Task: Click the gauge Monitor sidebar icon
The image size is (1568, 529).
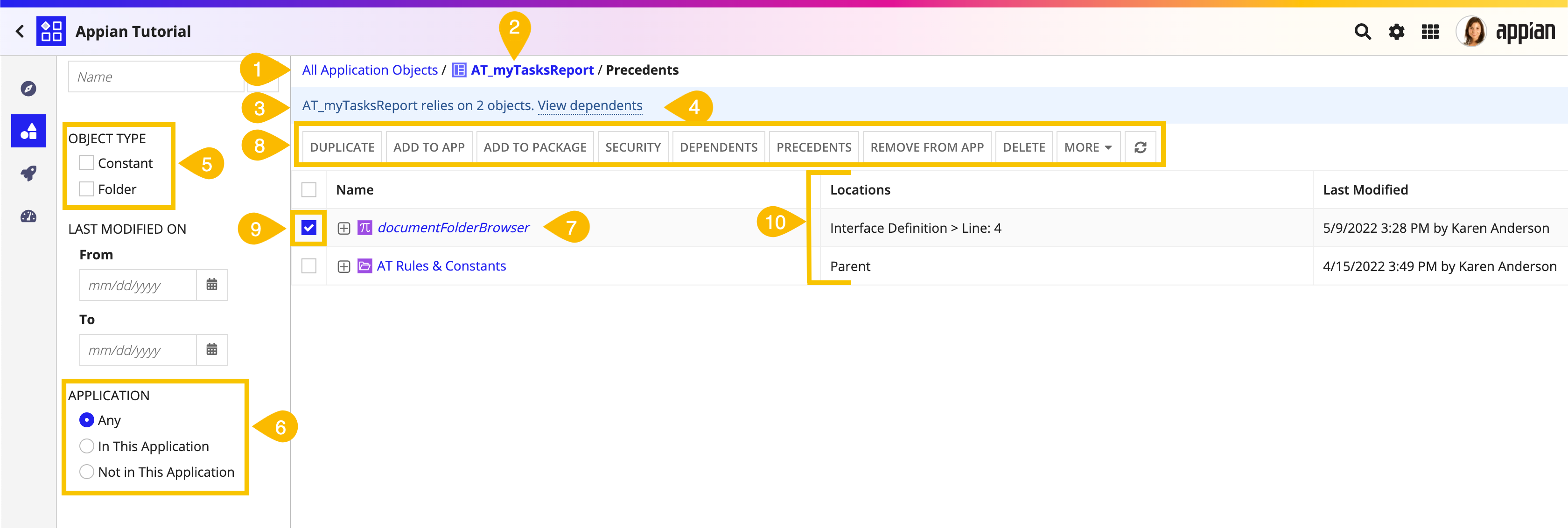Action: tap(28, 216)
